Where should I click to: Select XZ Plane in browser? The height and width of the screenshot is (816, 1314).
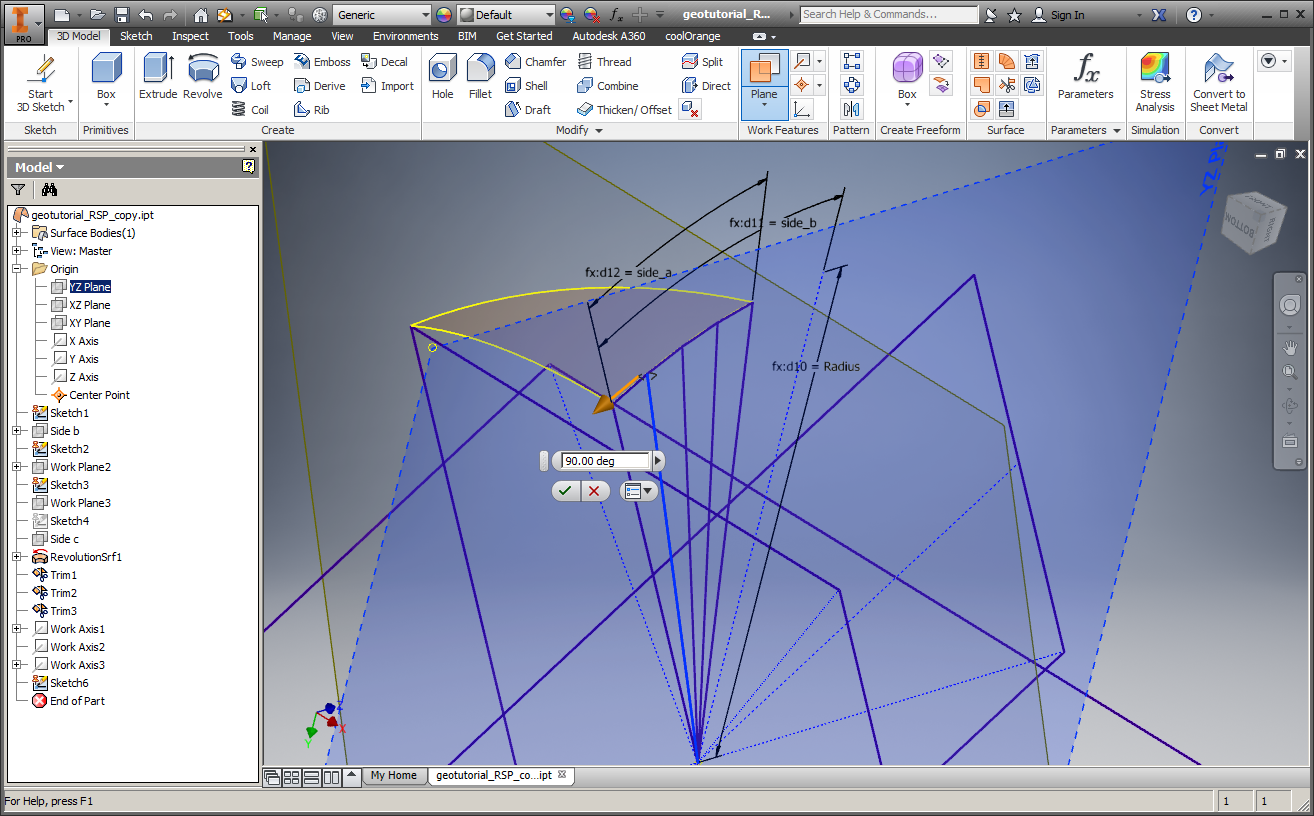(x=90, y=305)
